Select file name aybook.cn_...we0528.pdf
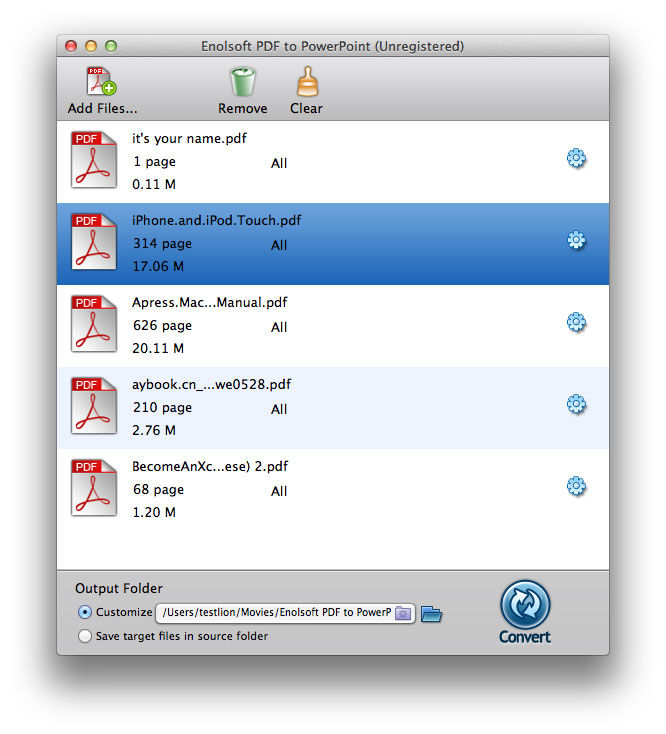666x734 pixels. (211, 385)
